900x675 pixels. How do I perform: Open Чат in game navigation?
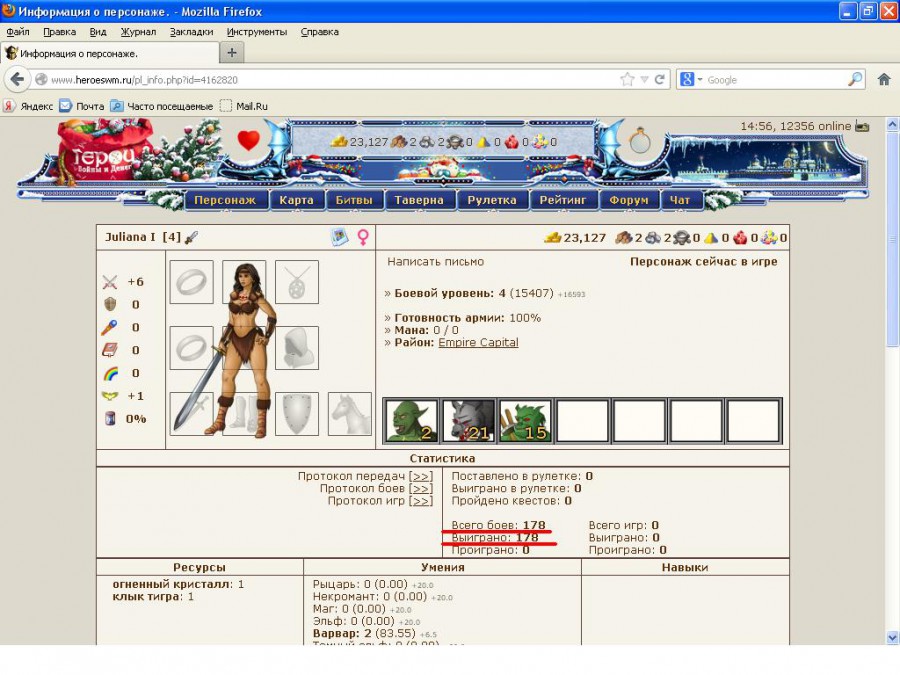[x=680, y=200]
